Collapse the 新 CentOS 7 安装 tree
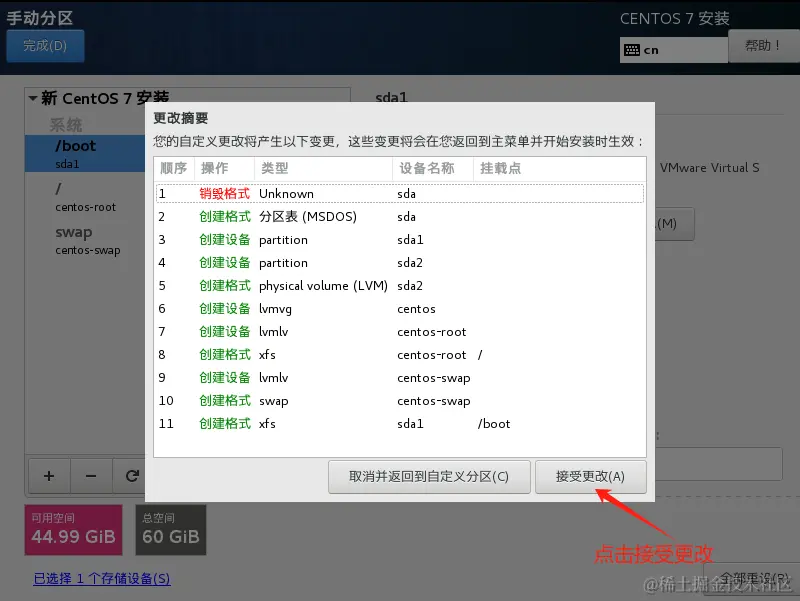 (x=33, y=97)
